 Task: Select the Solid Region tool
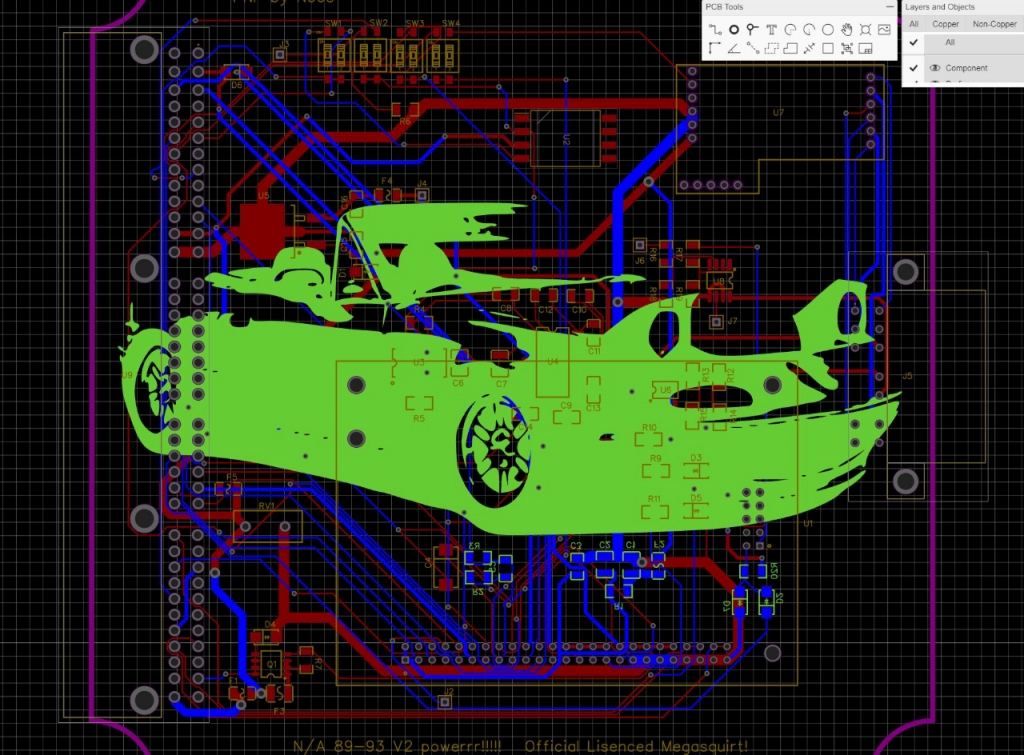[x=790, y=48]
